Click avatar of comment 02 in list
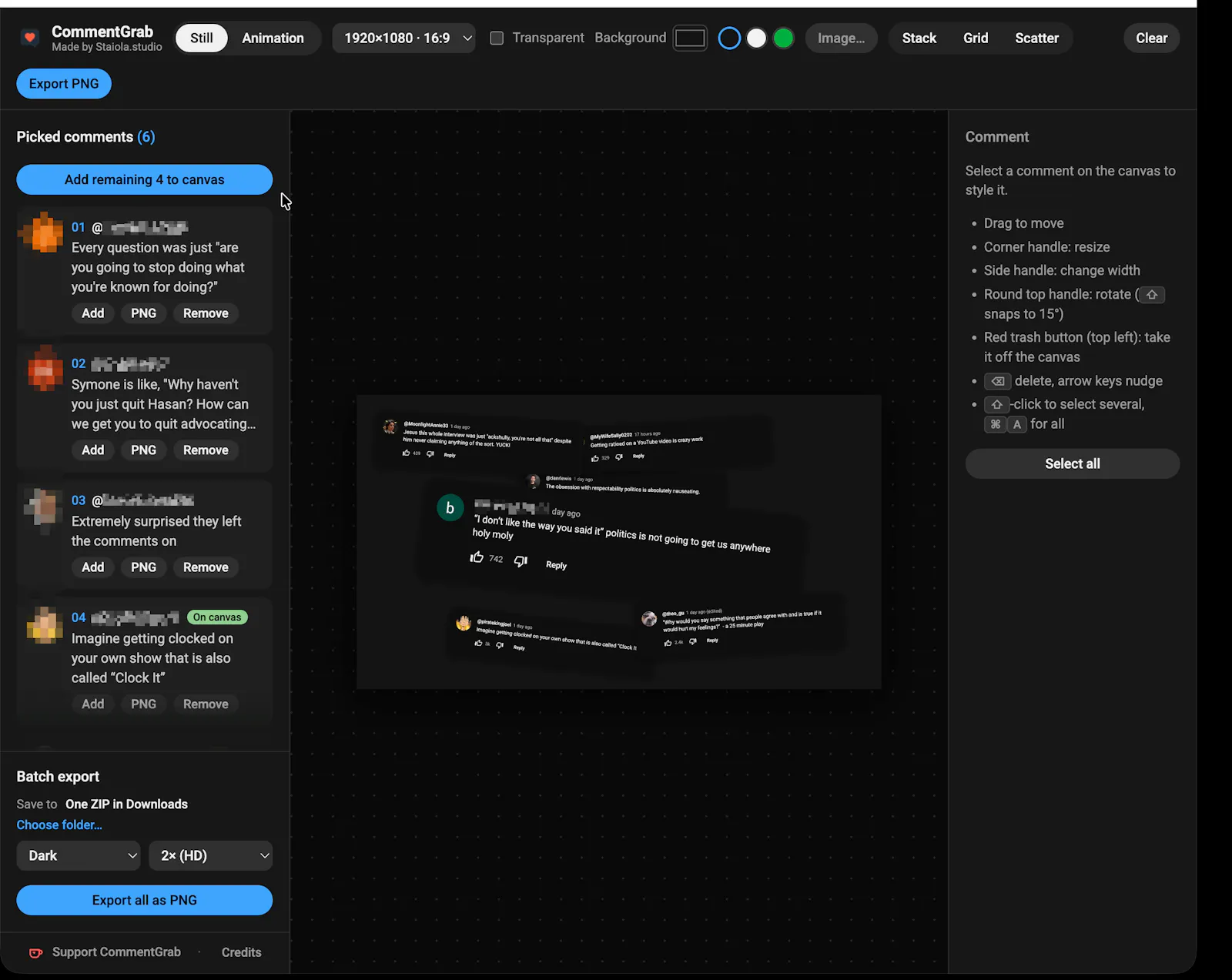The height and width of the screenshot is (980, 1232). click(44, 369)
